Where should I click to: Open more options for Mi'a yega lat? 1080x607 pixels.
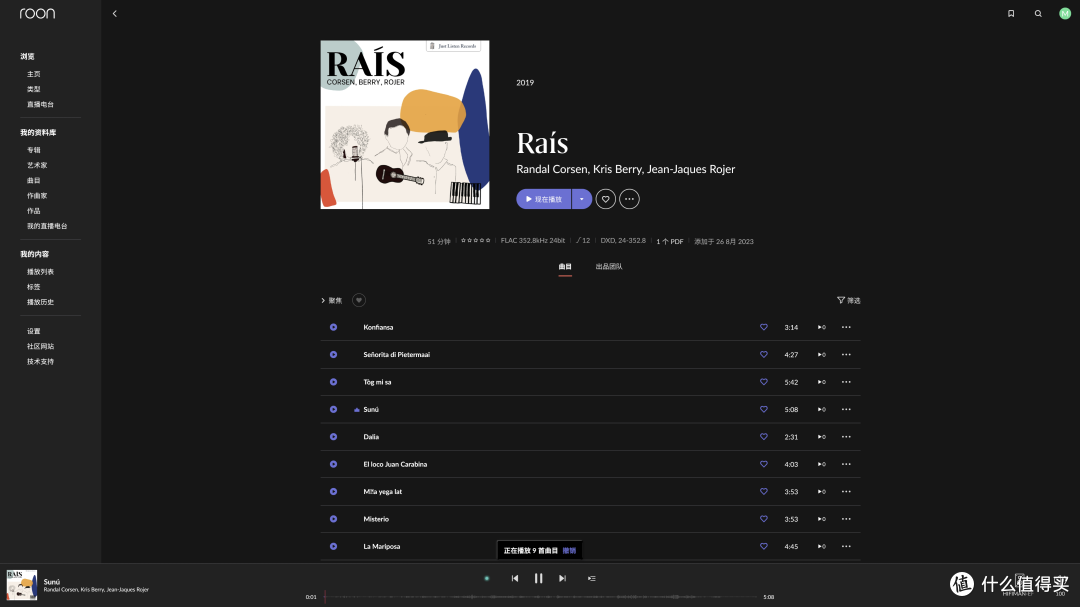pyautogui.click(x=846, y=491)
